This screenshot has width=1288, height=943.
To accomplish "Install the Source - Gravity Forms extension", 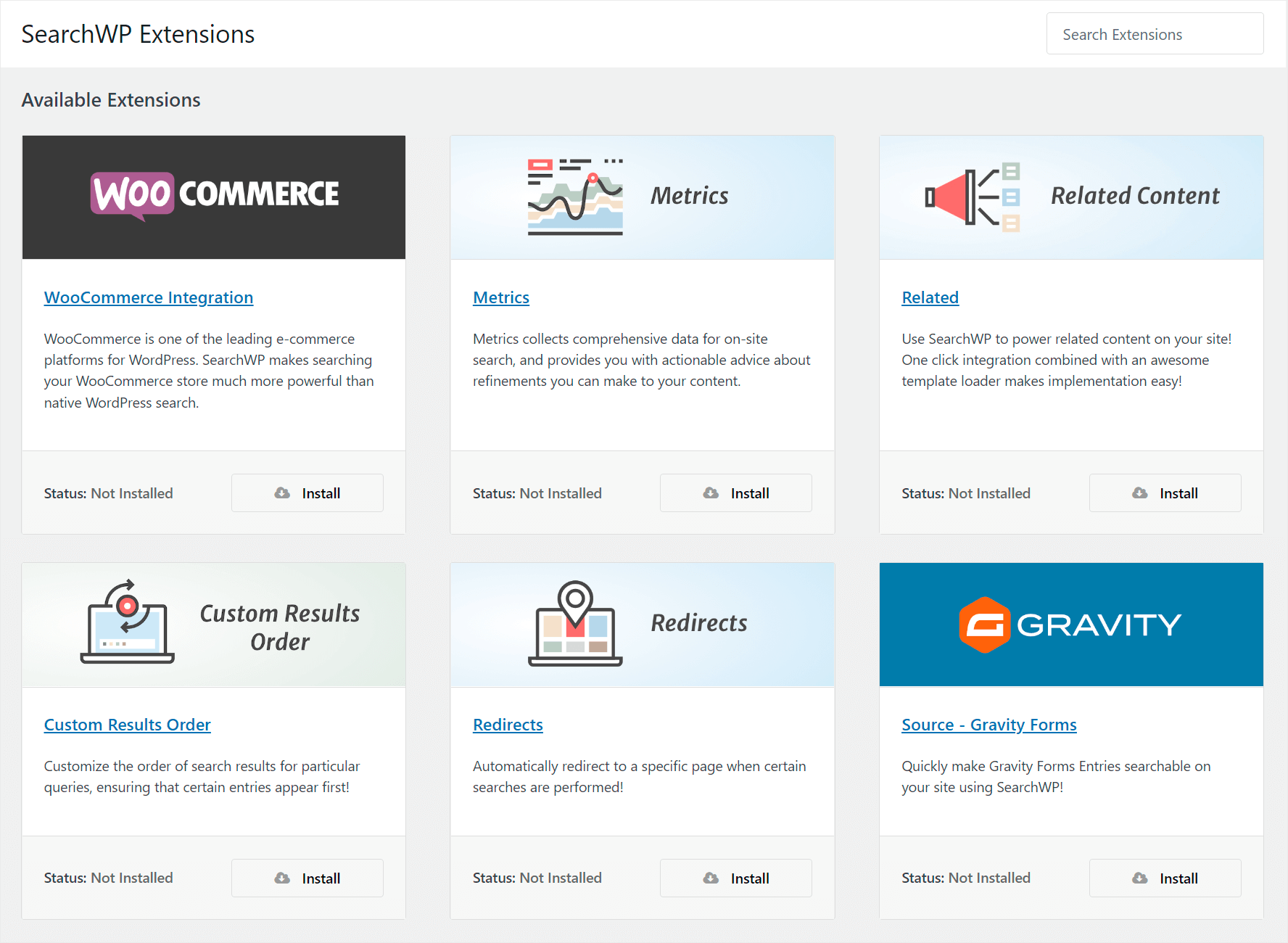I will point(1165,878).
